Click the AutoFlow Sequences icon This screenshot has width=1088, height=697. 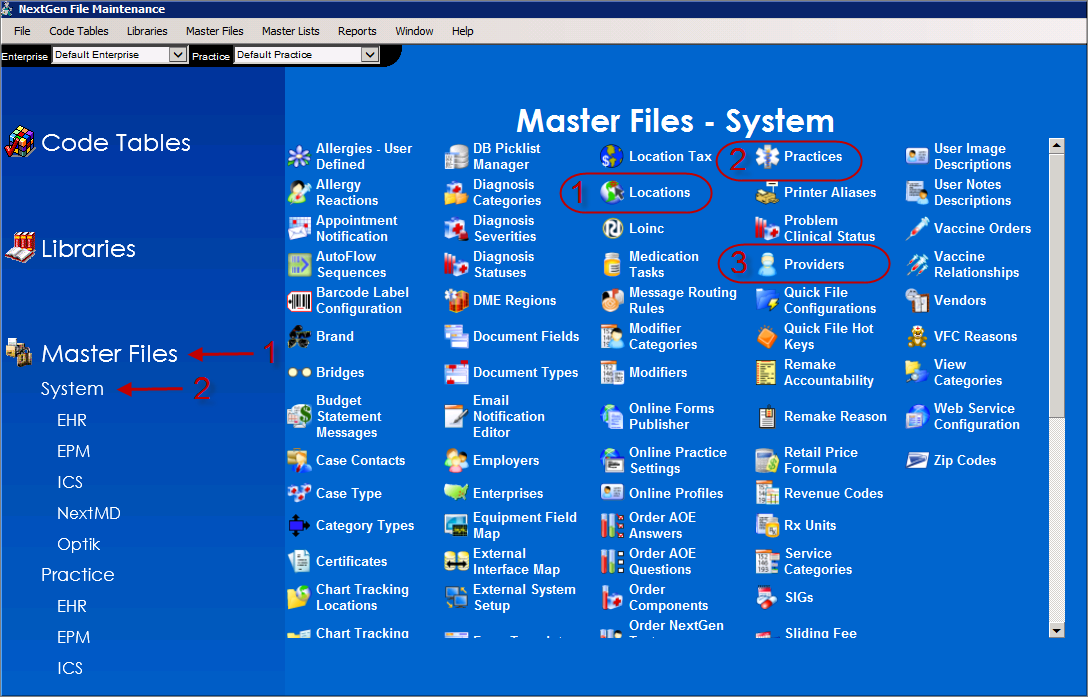(x=300, y=264)
